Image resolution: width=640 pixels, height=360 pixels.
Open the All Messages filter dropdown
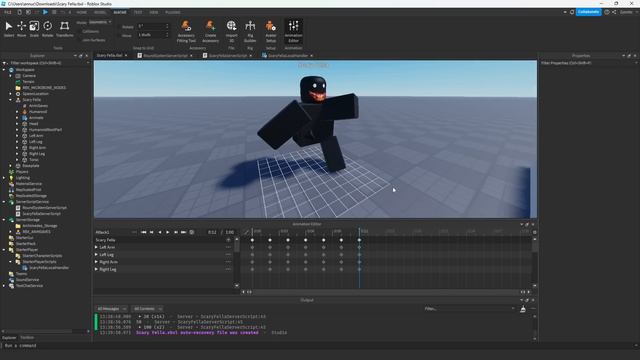click(x=112, y=309)
